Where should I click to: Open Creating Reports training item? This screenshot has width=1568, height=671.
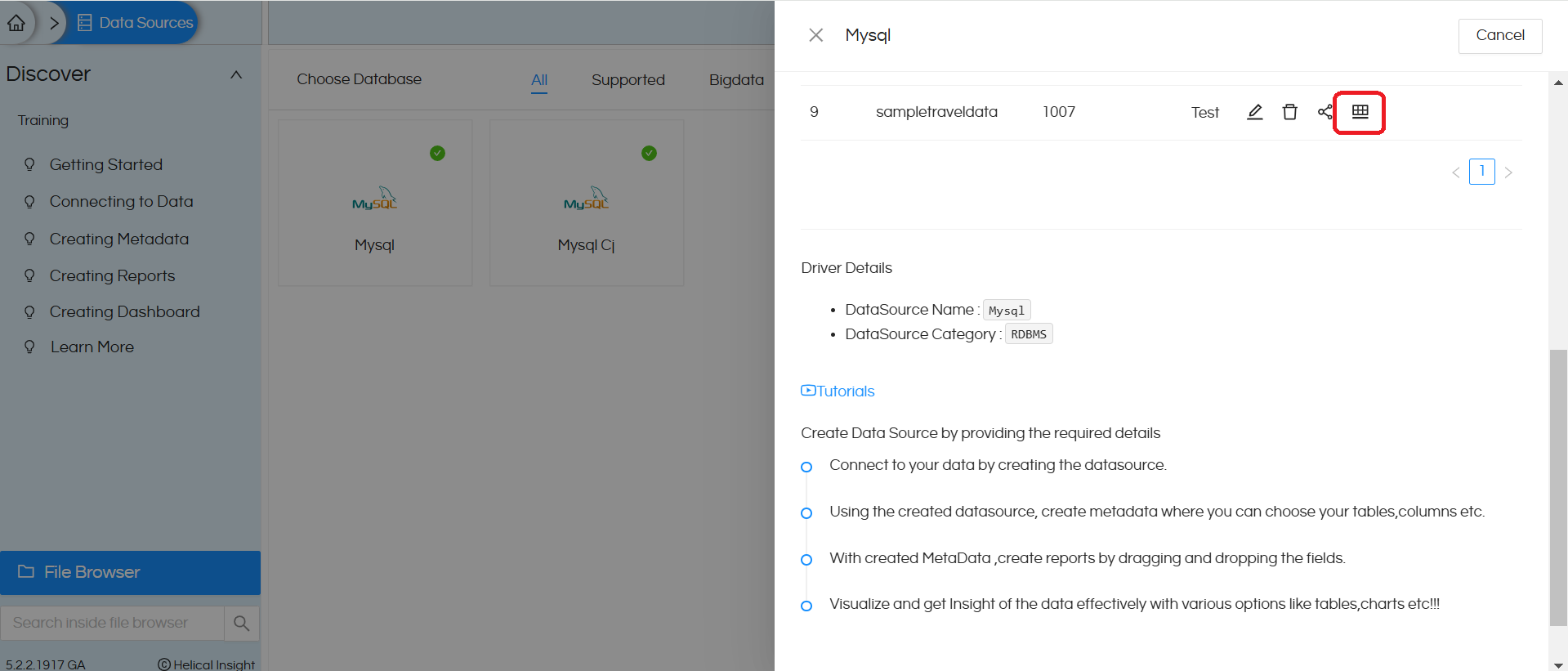(112, 275)
